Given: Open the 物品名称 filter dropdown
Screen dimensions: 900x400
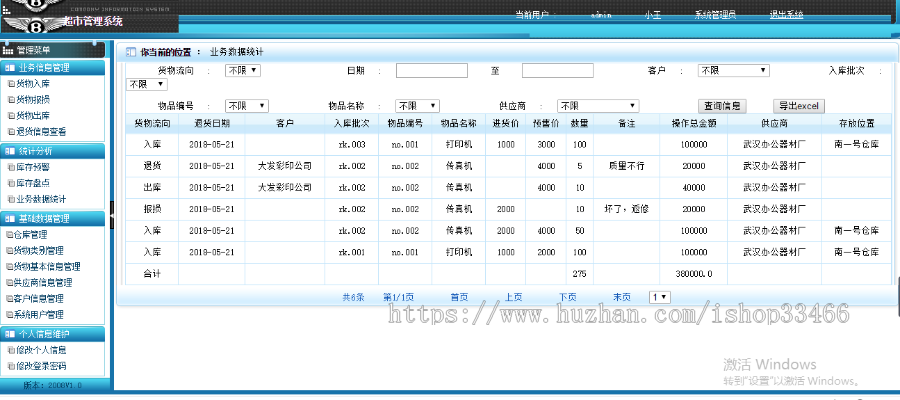Looking at the screenshot, I should click(x=417, y=106).
